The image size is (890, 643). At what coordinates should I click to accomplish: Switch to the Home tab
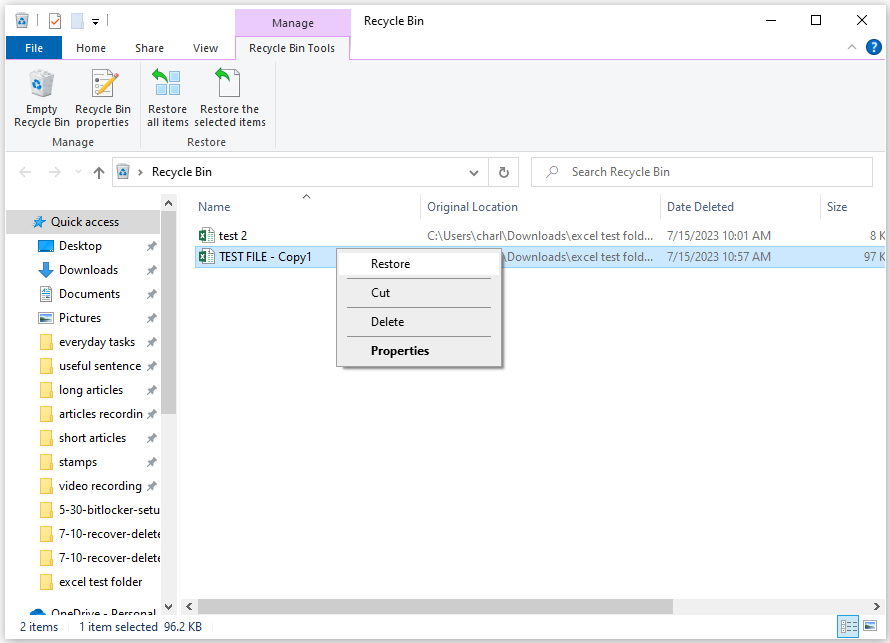click(x=91, y=48)
